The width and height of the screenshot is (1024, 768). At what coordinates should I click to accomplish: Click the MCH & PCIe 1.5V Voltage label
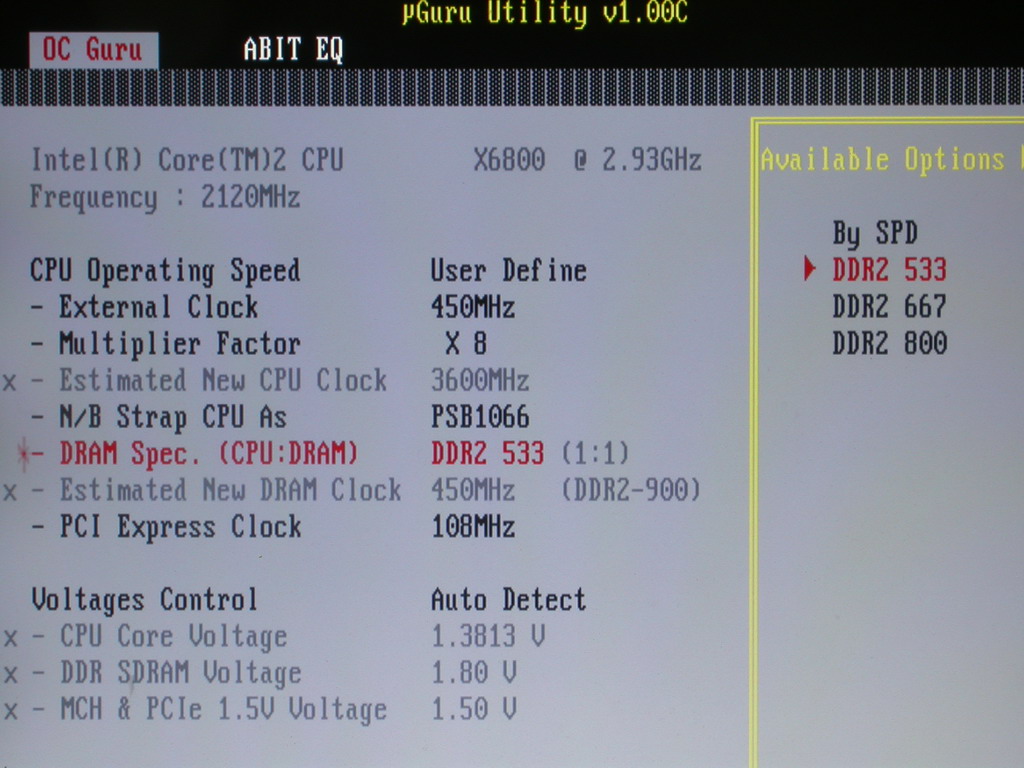click(x=223, y=710)
